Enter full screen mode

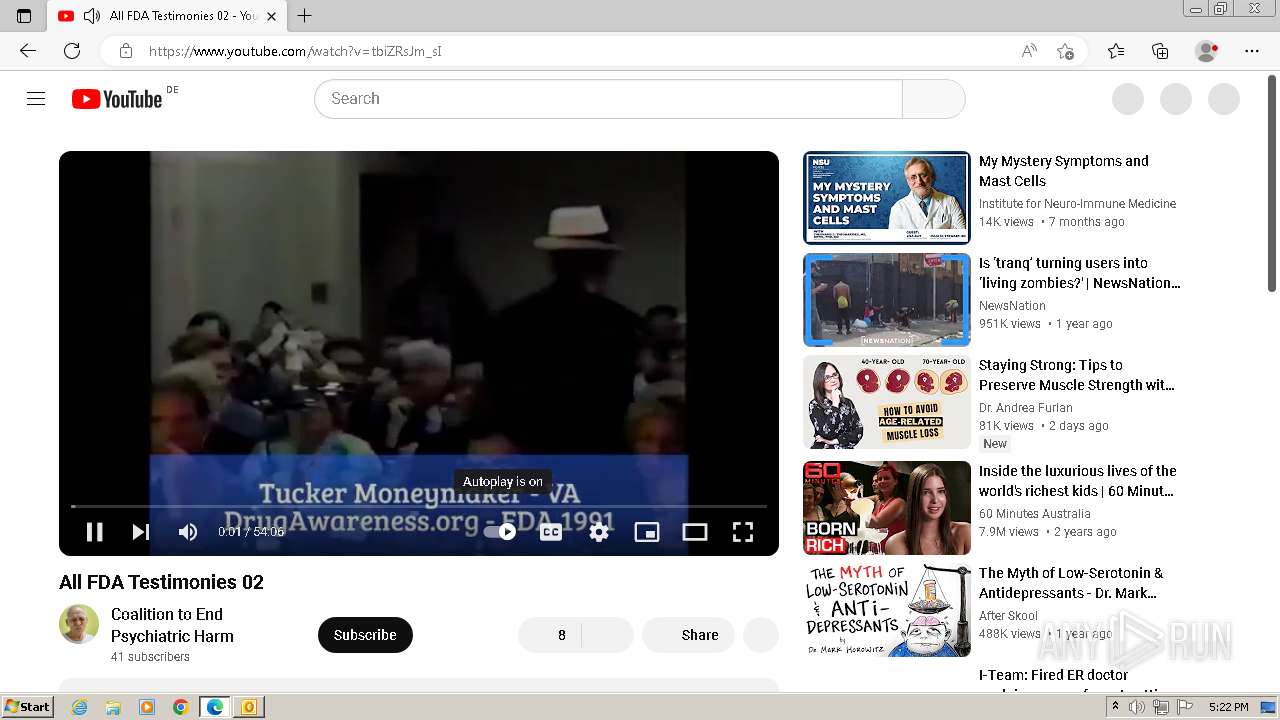pyautogui.click(x=743, y=532)
